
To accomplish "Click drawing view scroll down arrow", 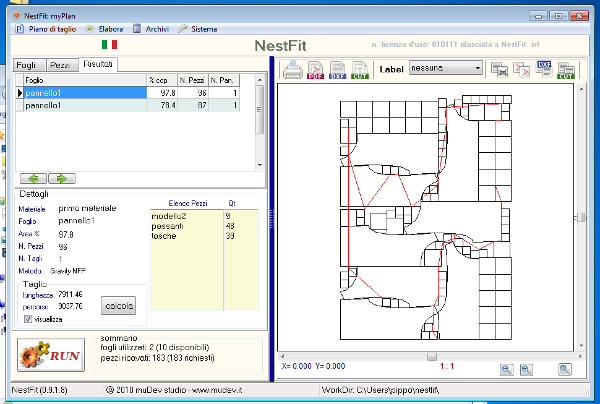I will click(x=581, y=346).
